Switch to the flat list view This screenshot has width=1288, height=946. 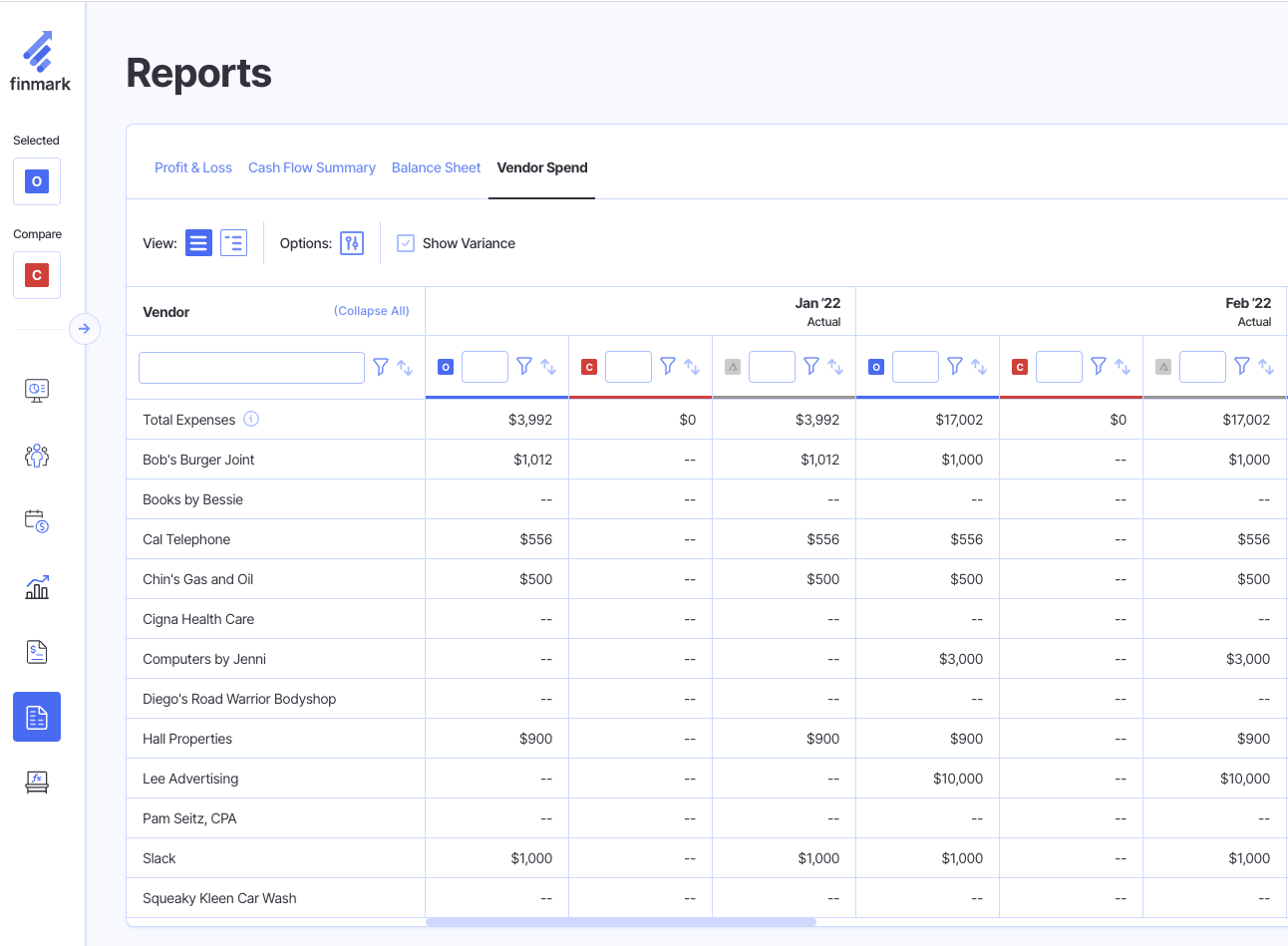click(x=199, y=243)
